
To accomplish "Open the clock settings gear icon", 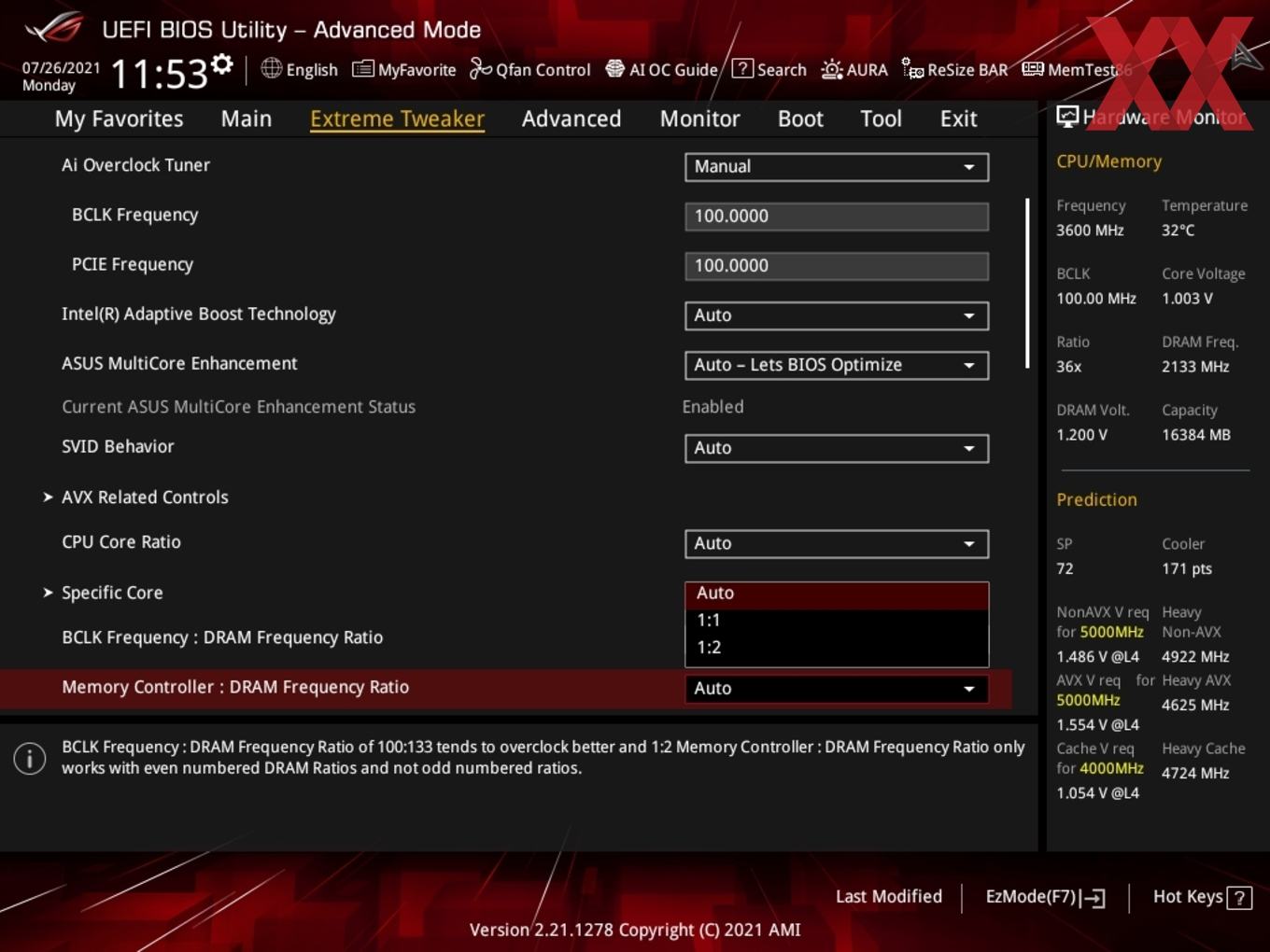I will (x=221, y=63).
